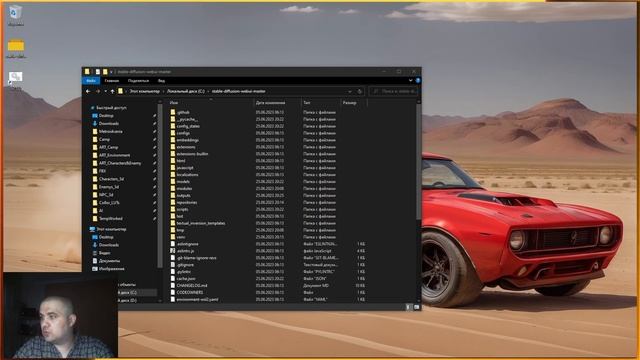Click Локальный диск (C:) in the breadcrumb
Viewport: 640px width, 360px height.
186,91
